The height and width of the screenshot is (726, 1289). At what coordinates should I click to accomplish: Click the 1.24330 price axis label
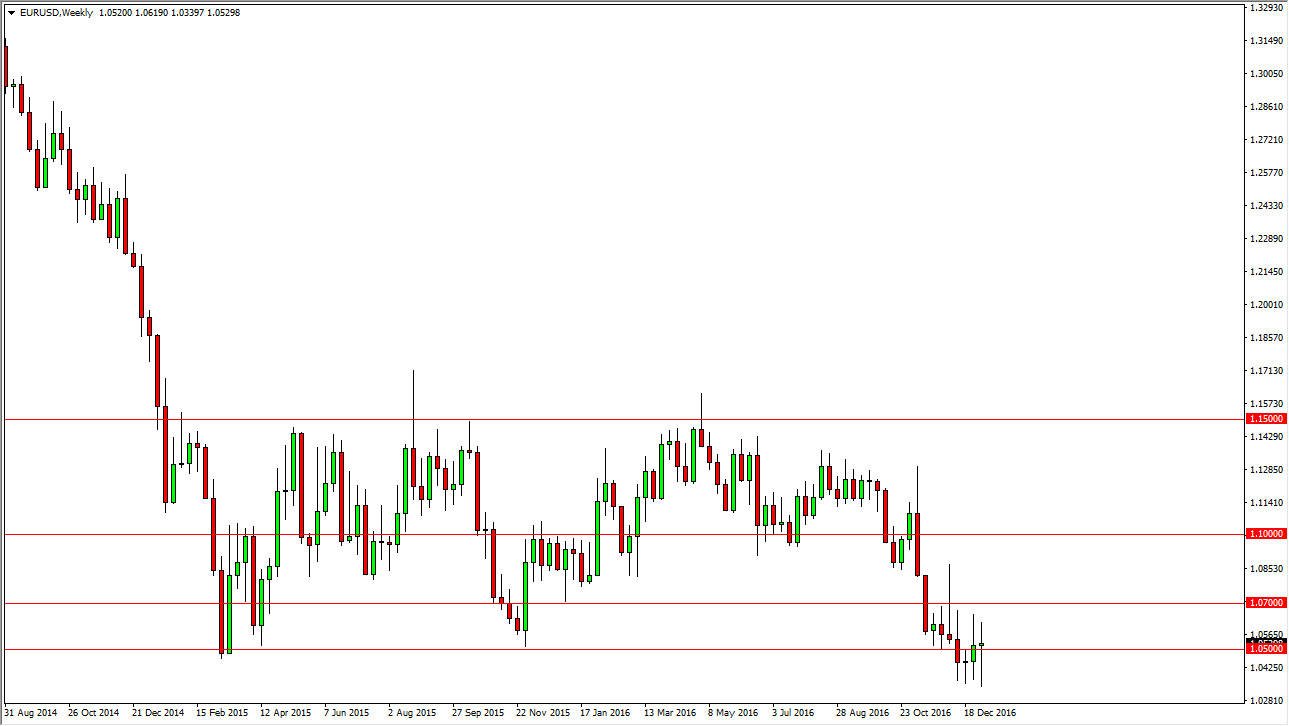tap(1266, 206)
